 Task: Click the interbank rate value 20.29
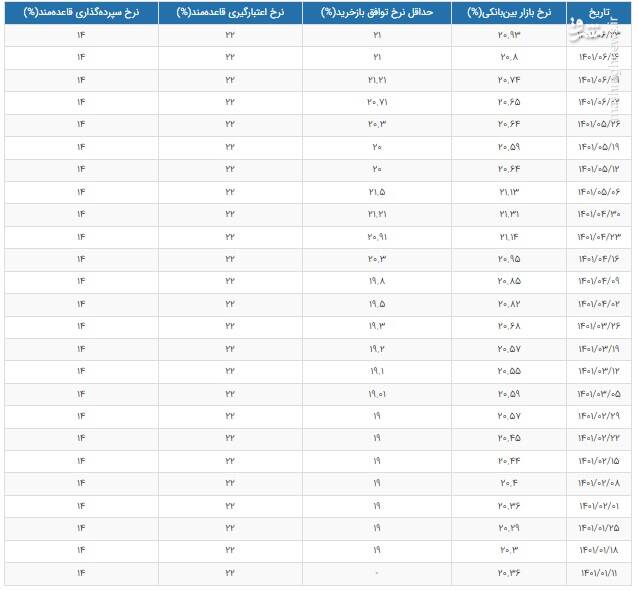pyautogui.click(x=509, y=528)
